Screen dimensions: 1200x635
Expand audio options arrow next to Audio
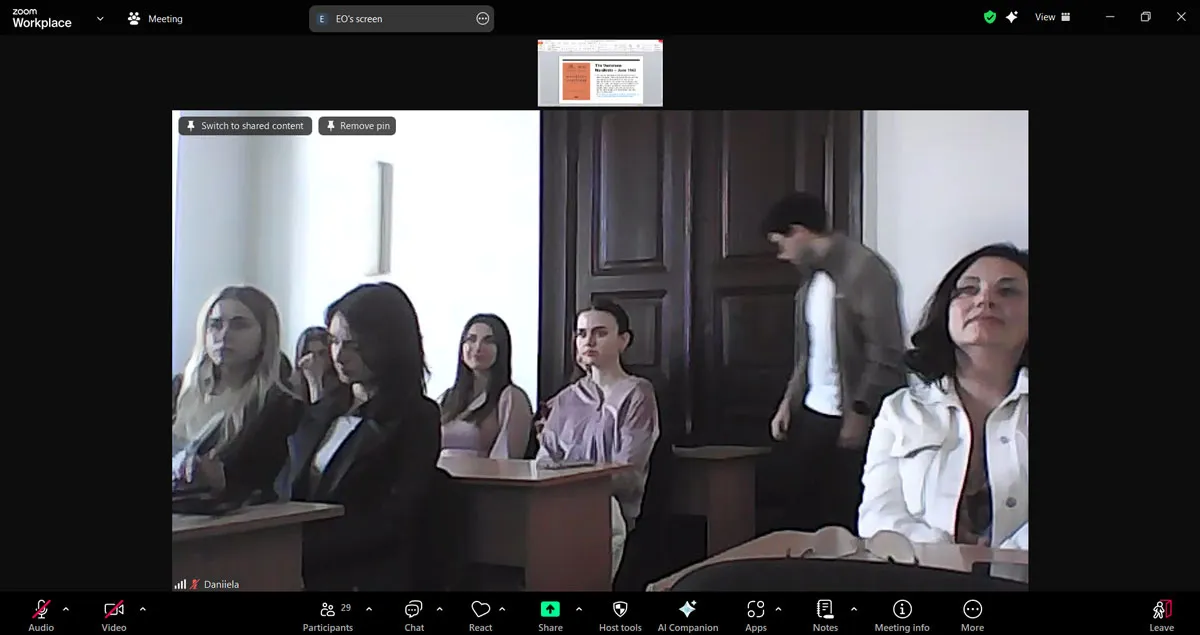click(x=66, y=609)
